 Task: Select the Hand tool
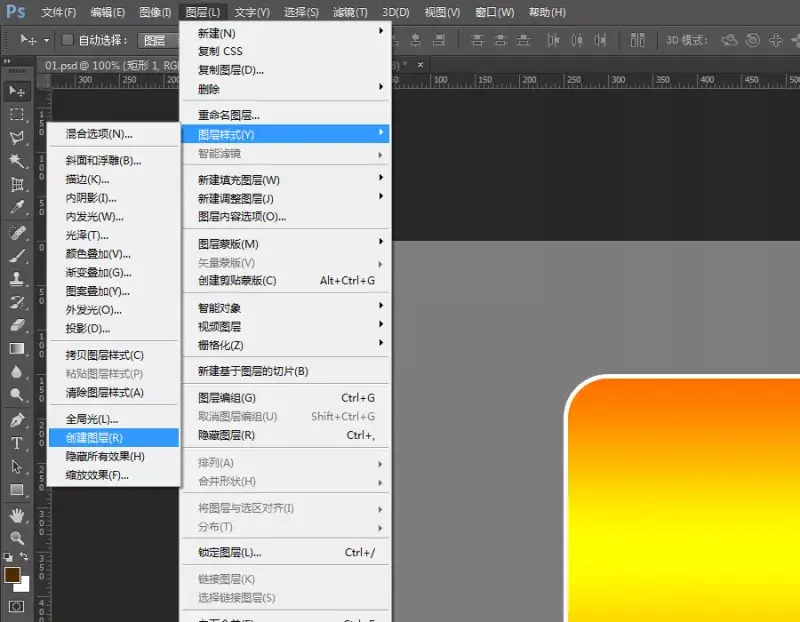[x=17, y=515]
